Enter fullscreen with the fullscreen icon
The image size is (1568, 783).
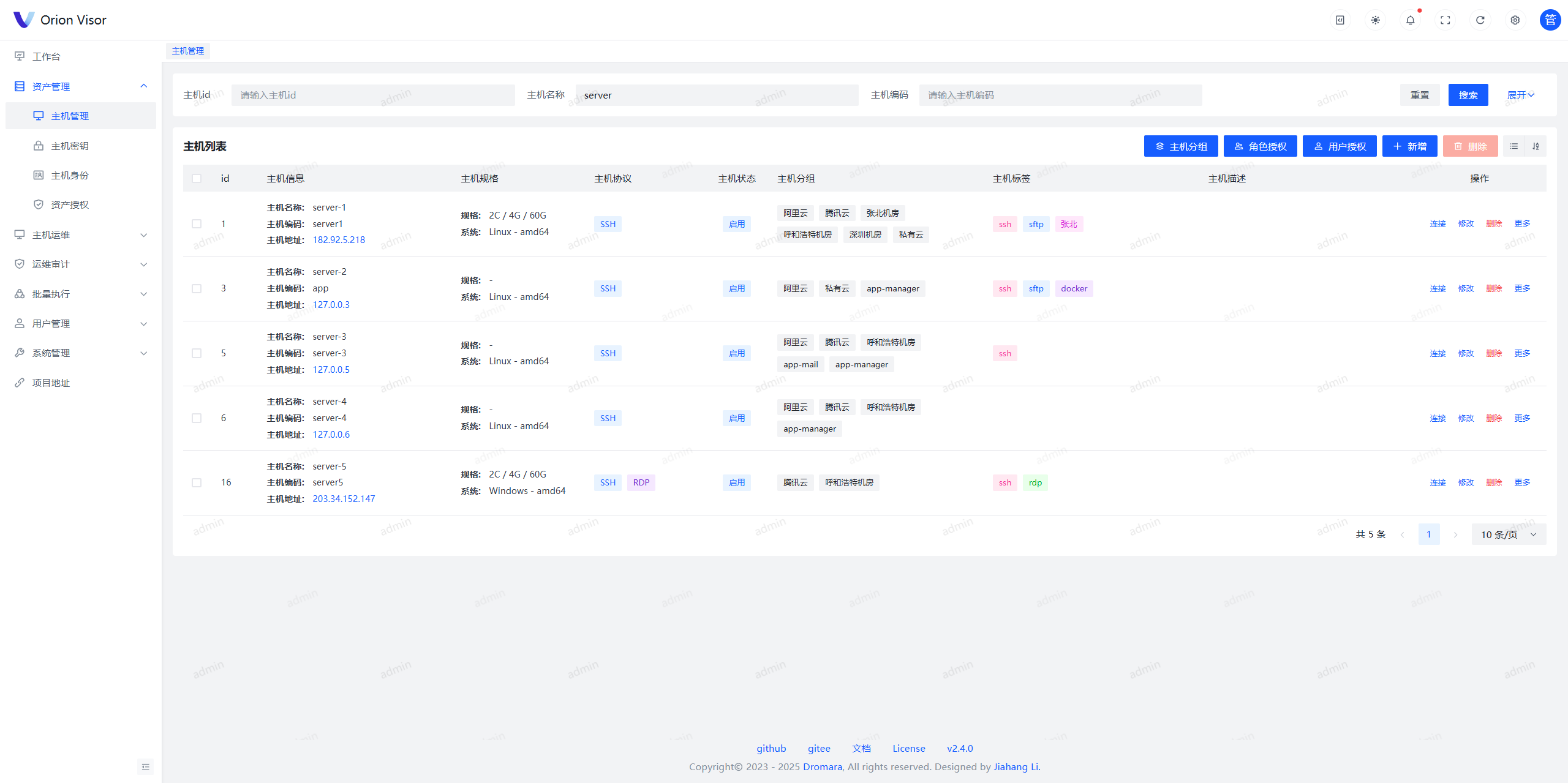(1445, 20)
